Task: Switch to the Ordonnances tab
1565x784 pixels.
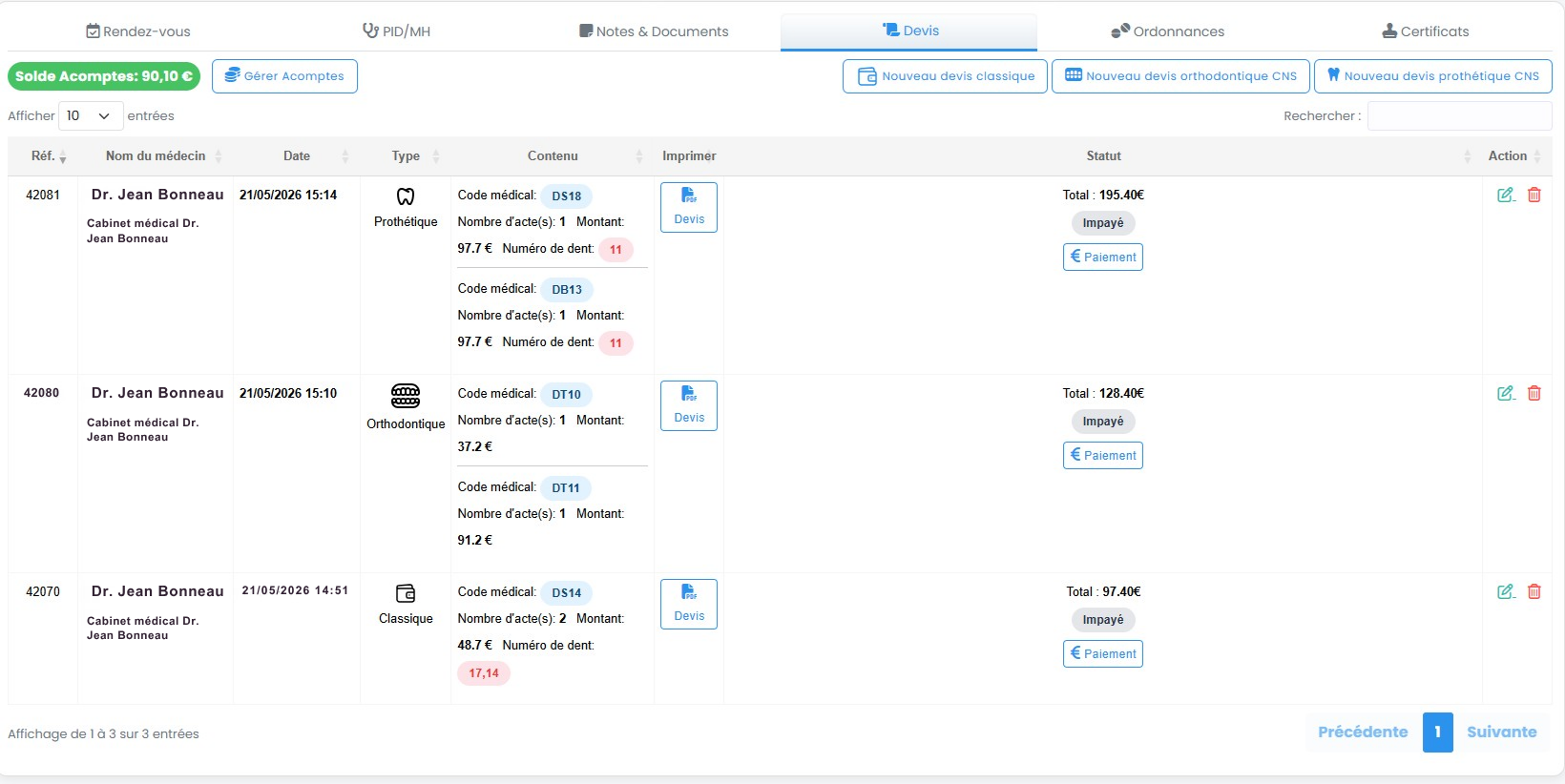Action: (1167, 31)
